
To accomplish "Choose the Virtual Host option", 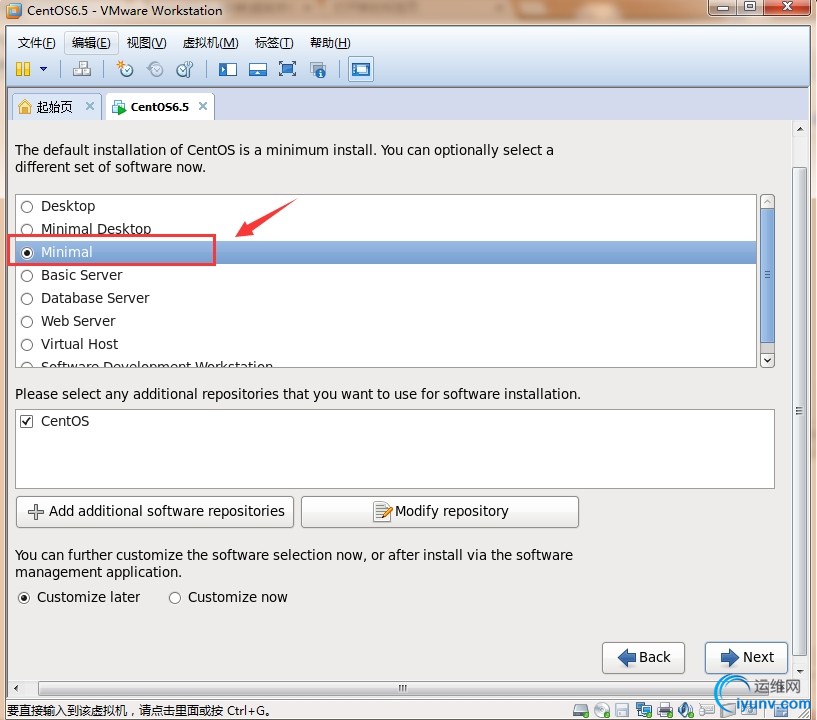I will (x=386, y=344).
